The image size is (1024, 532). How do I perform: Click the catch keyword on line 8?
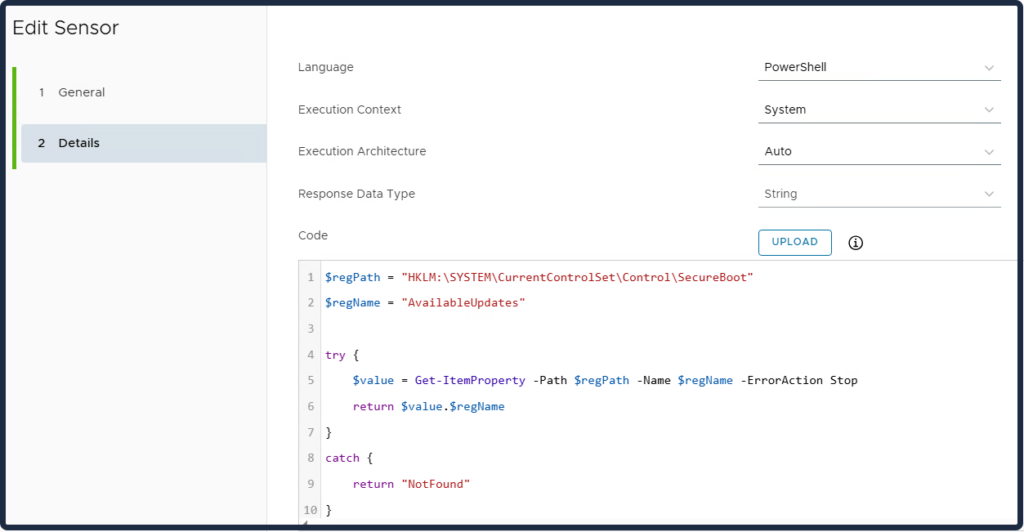[x=341, y=459]
